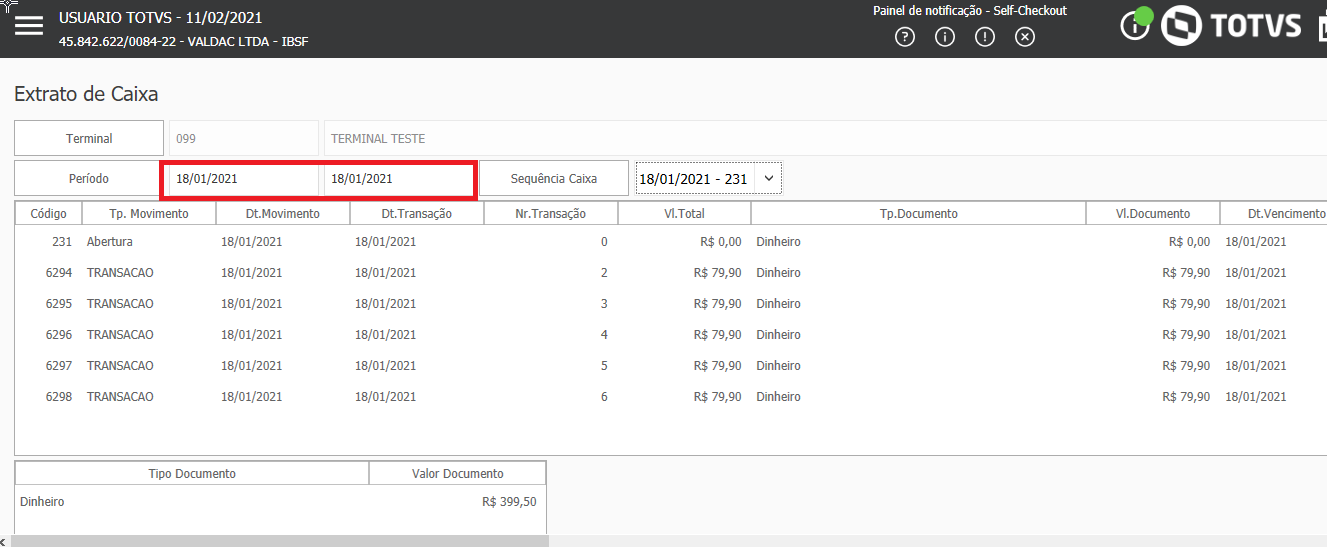1327x547 pixels.
Task: Sort by Dt.Vencimento column header
Action: 1274,213
